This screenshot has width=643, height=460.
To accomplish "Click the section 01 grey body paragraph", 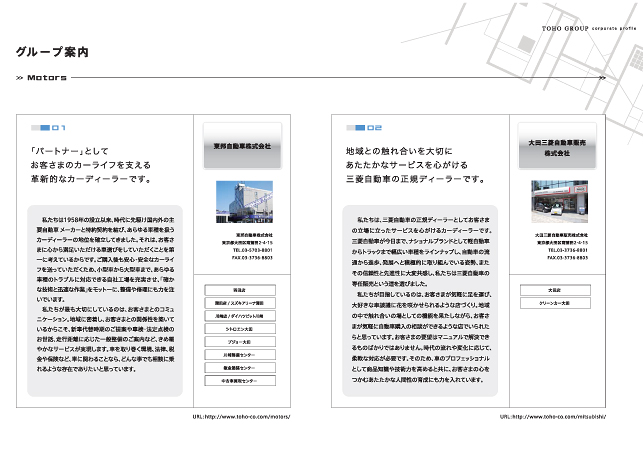I will (x=105, y=301).
